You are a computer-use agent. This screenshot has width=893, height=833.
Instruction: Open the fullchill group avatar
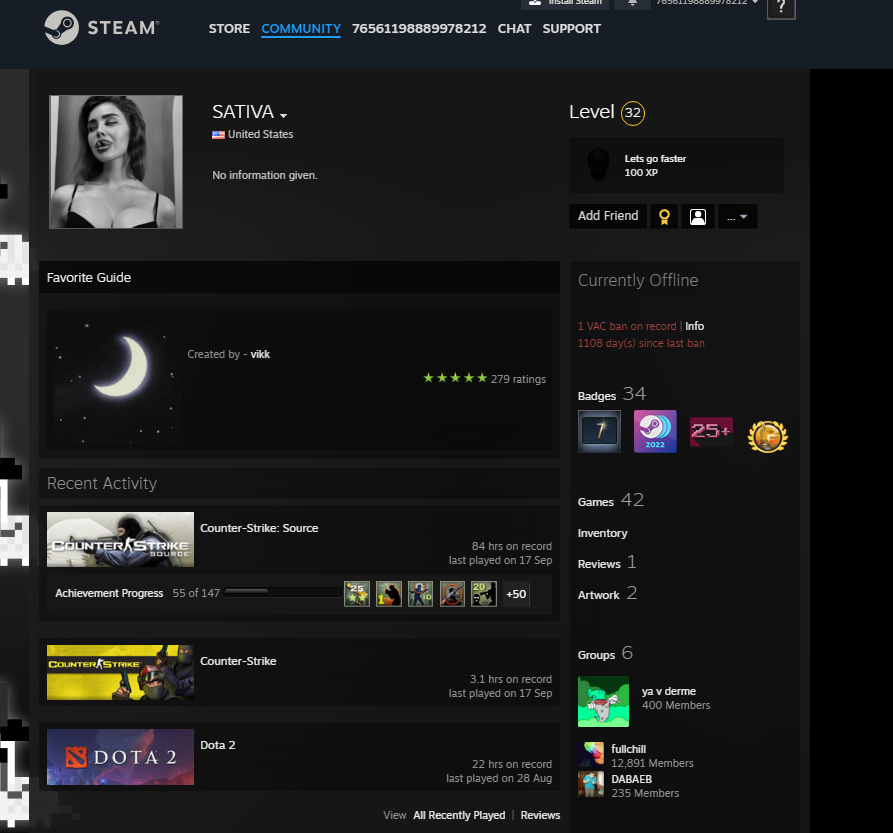591,754
